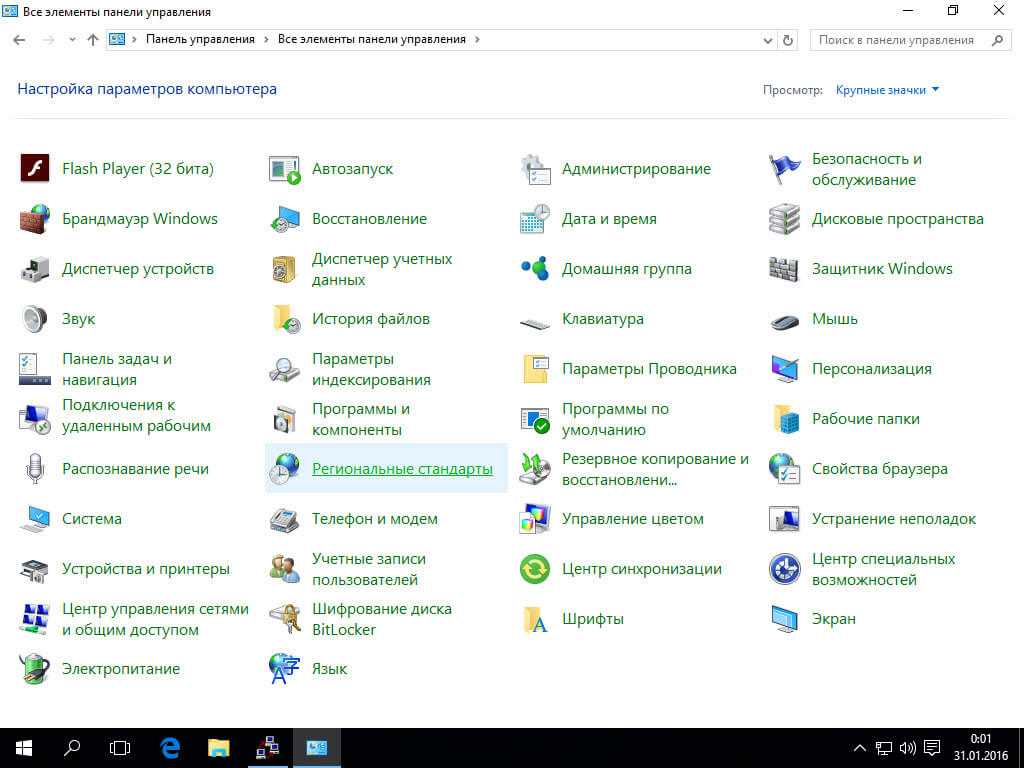Open the Защитник Windows icon
Viewport: 1024px width, 768px height.
[785, 269]
